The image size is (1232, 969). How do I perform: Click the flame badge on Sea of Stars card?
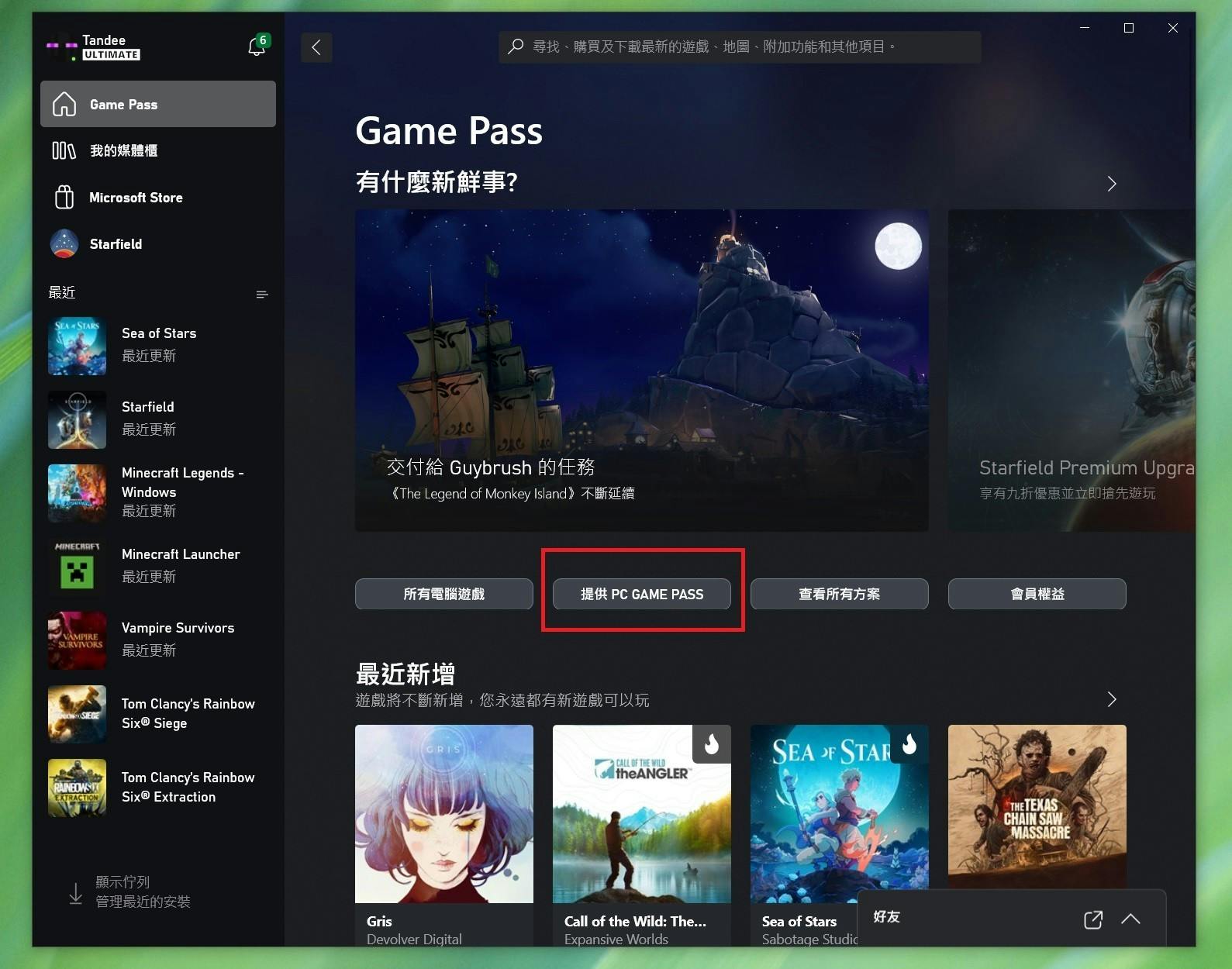tap(909, 744)
